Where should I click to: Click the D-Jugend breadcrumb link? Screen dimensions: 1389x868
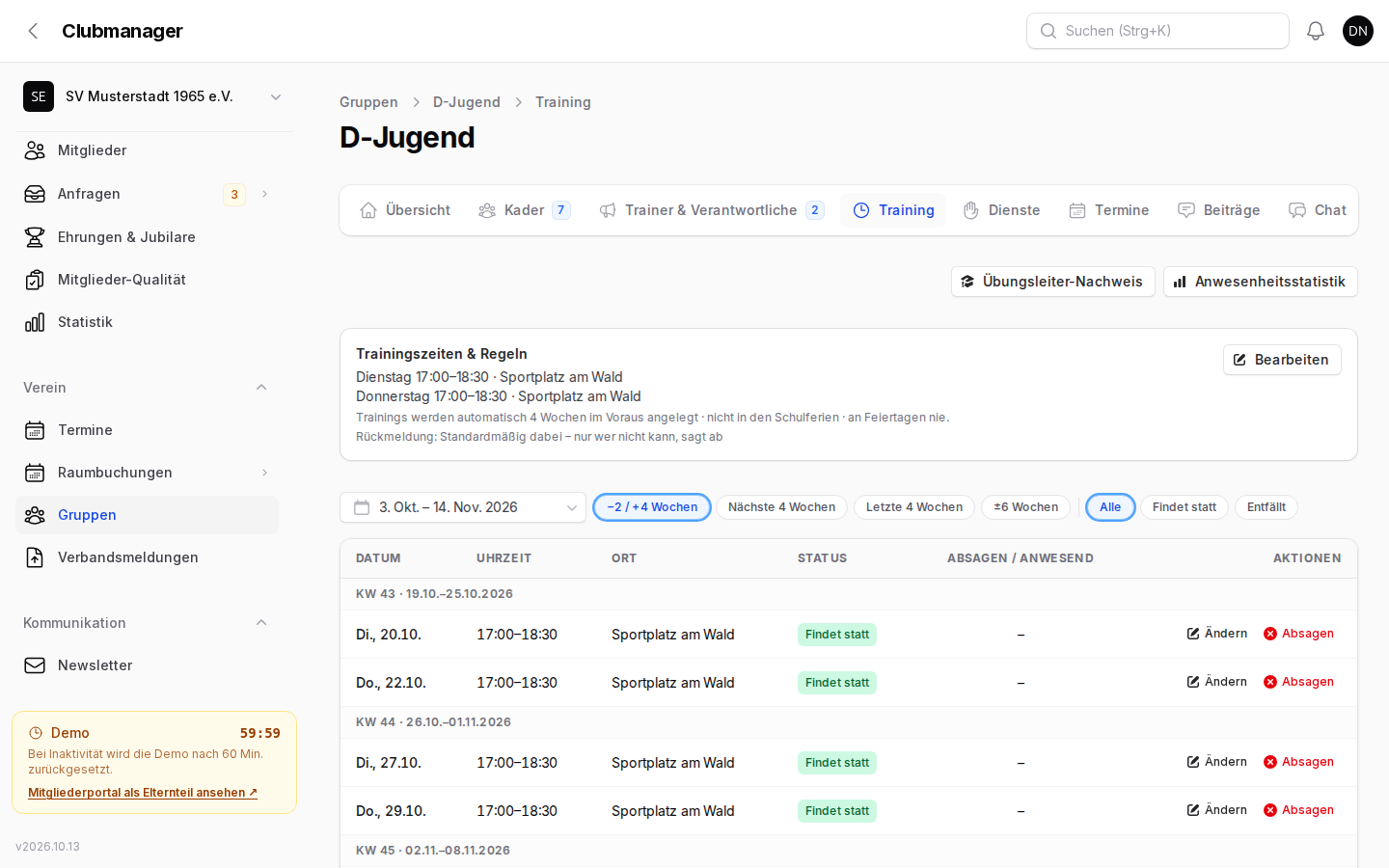(x=467, y=102)
